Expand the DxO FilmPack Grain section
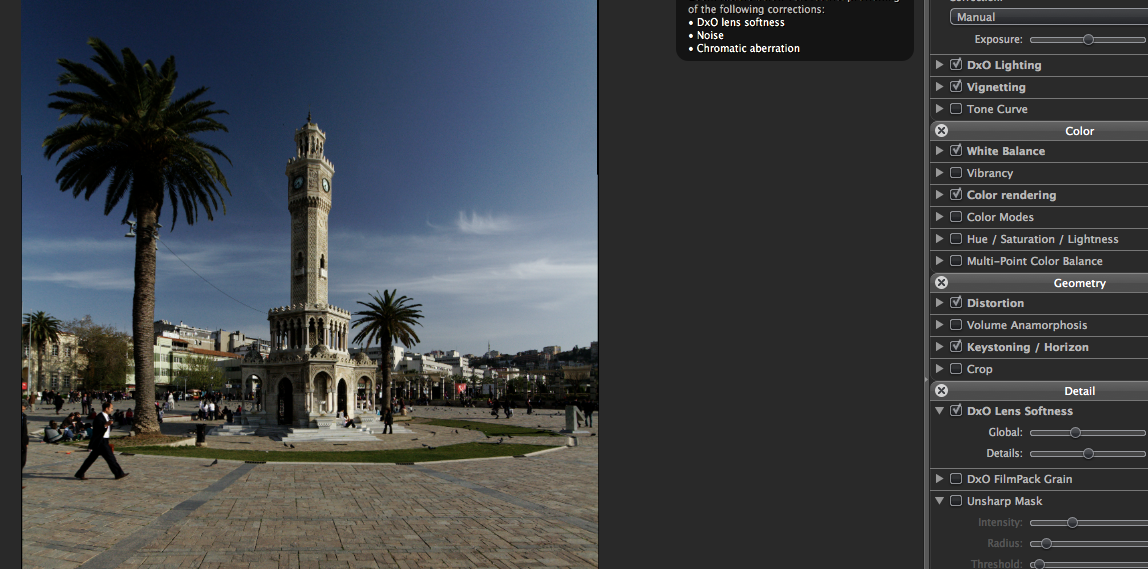This screenshot has width=1148, height=569. coord(939,479)
